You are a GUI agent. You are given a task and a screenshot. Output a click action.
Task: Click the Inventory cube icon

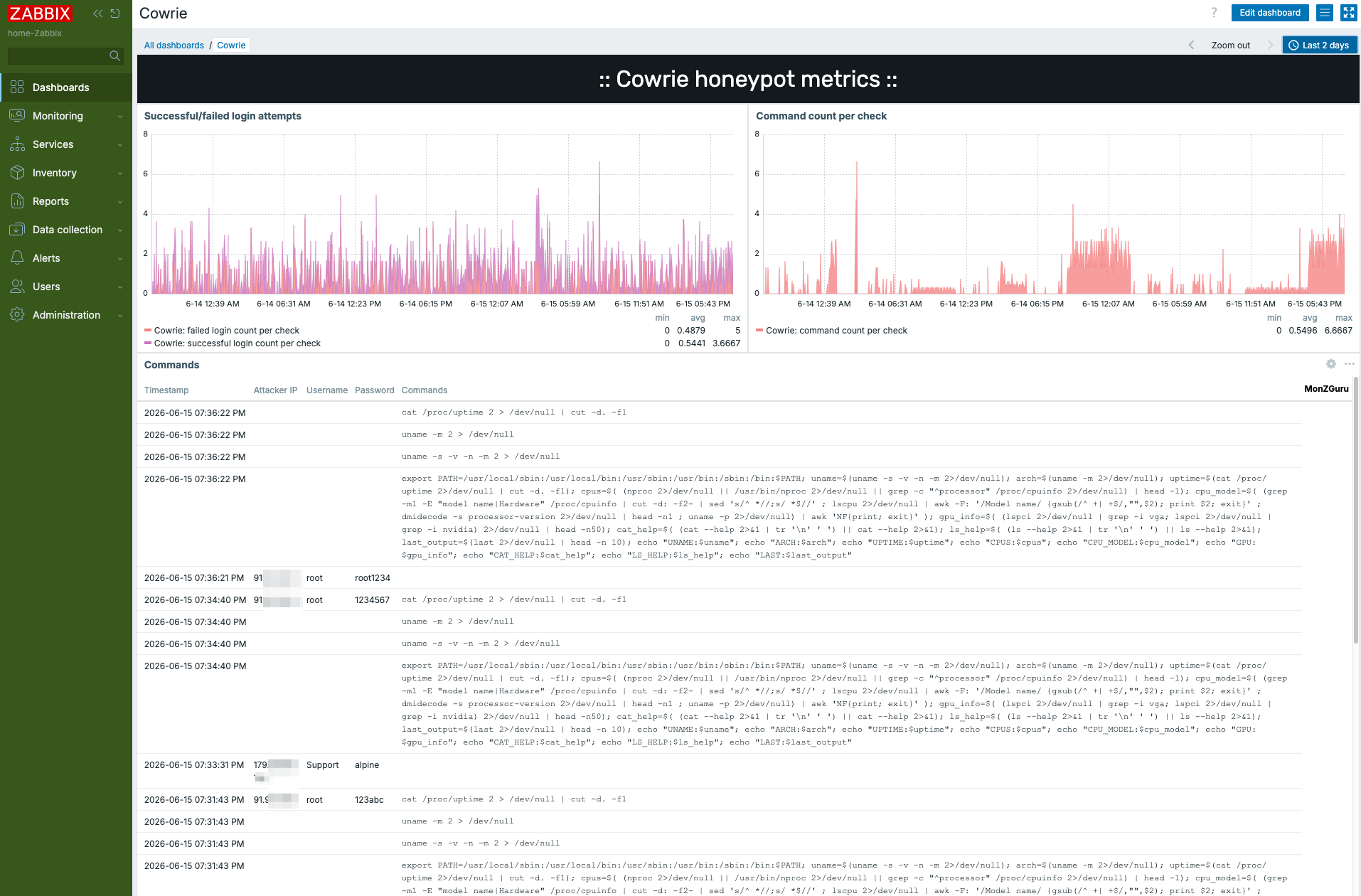click(x=17, y=172)
